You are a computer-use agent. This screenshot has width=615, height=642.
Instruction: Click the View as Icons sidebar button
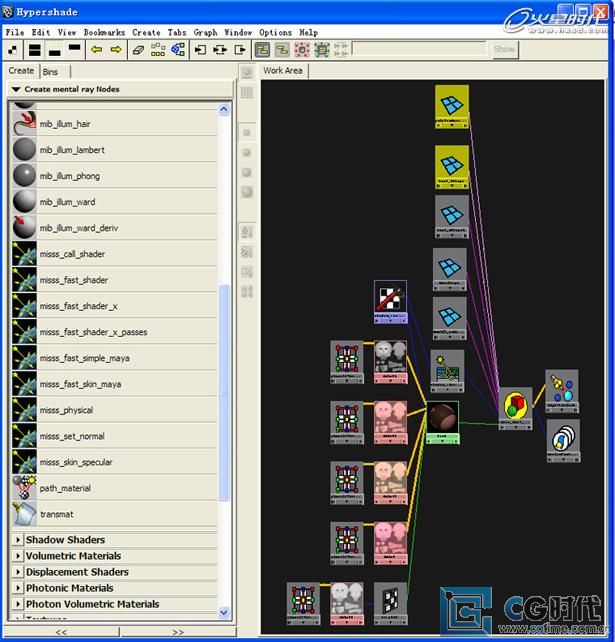pos(246,73)
